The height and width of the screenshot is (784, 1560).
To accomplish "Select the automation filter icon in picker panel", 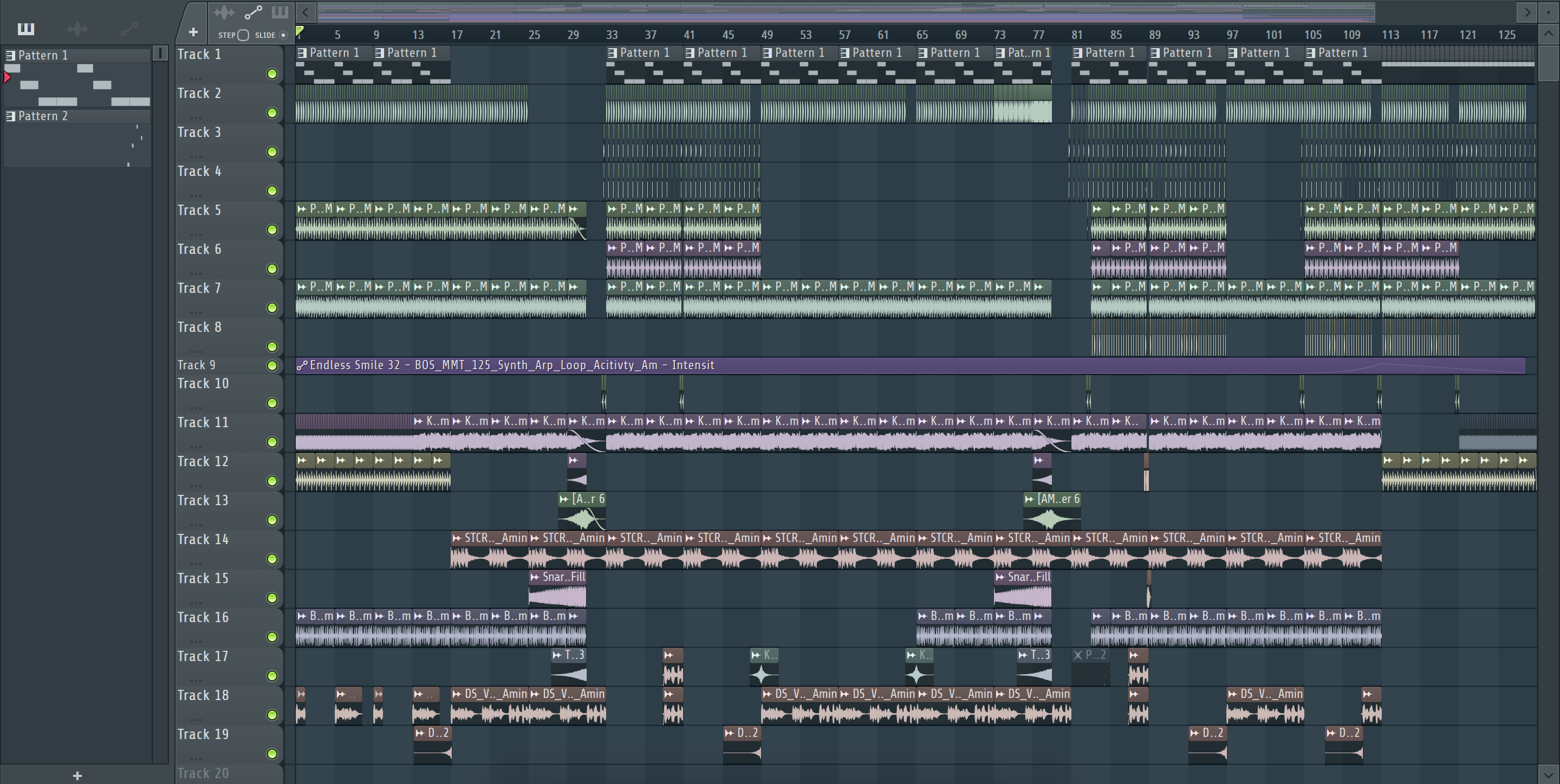I will click(129, 29).
